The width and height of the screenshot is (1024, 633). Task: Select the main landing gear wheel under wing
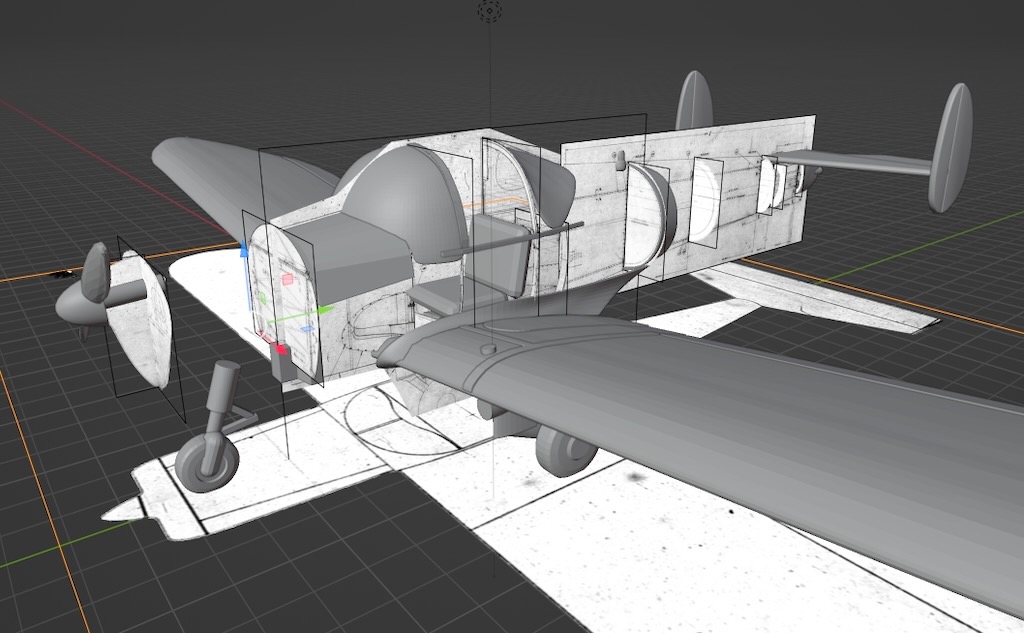[x=564, y=451]
